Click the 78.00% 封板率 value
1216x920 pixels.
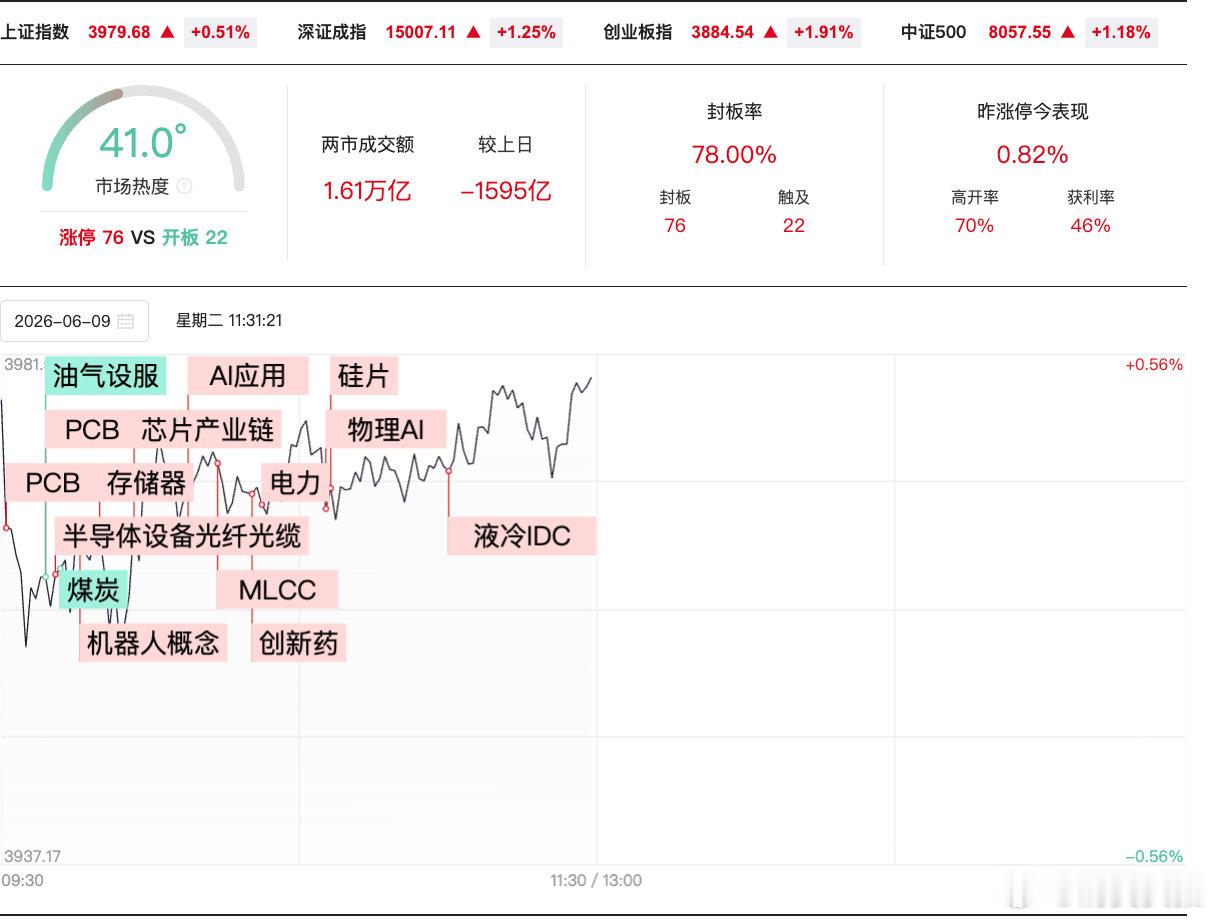[734, 155]
